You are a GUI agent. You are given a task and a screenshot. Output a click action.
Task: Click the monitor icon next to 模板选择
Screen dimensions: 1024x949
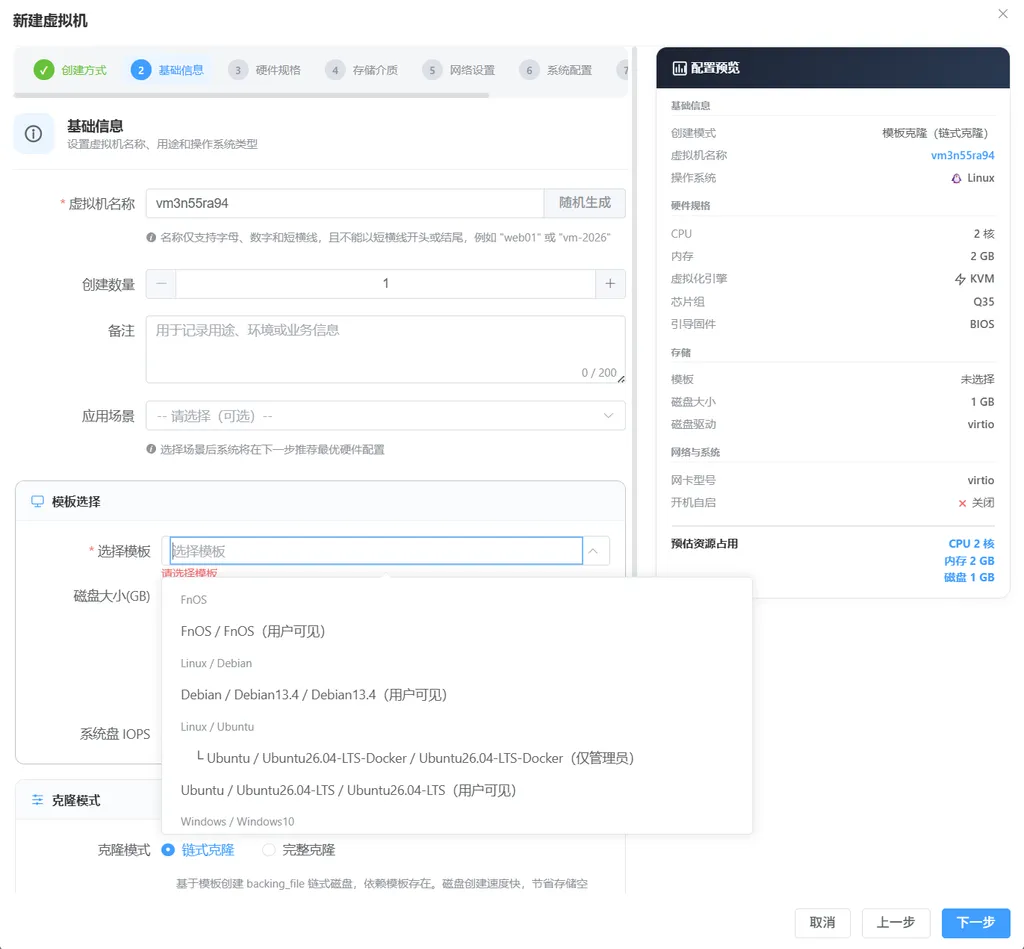pyautogui.click(x=37, y=502)
